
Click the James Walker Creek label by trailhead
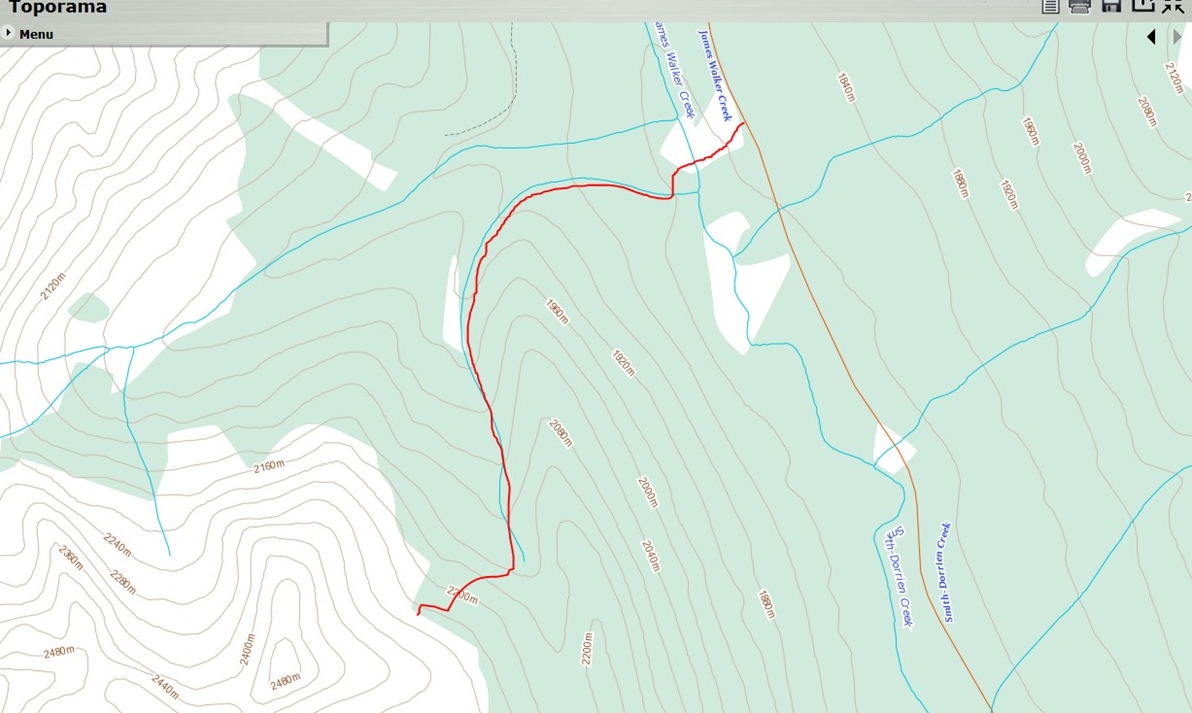715,74
